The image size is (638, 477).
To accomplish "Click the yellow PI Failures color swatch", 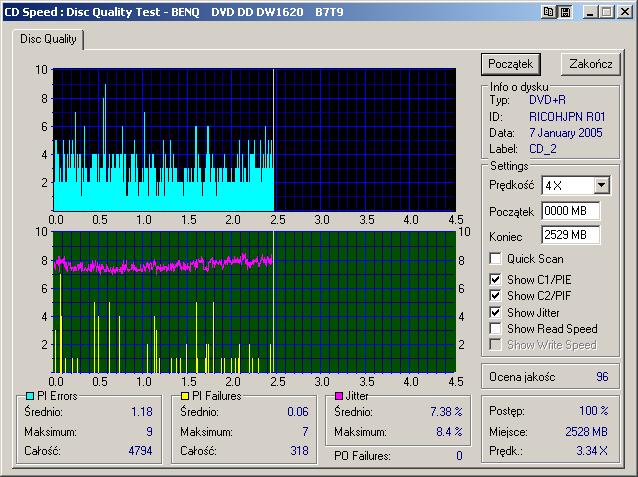I will pos(185,396).
